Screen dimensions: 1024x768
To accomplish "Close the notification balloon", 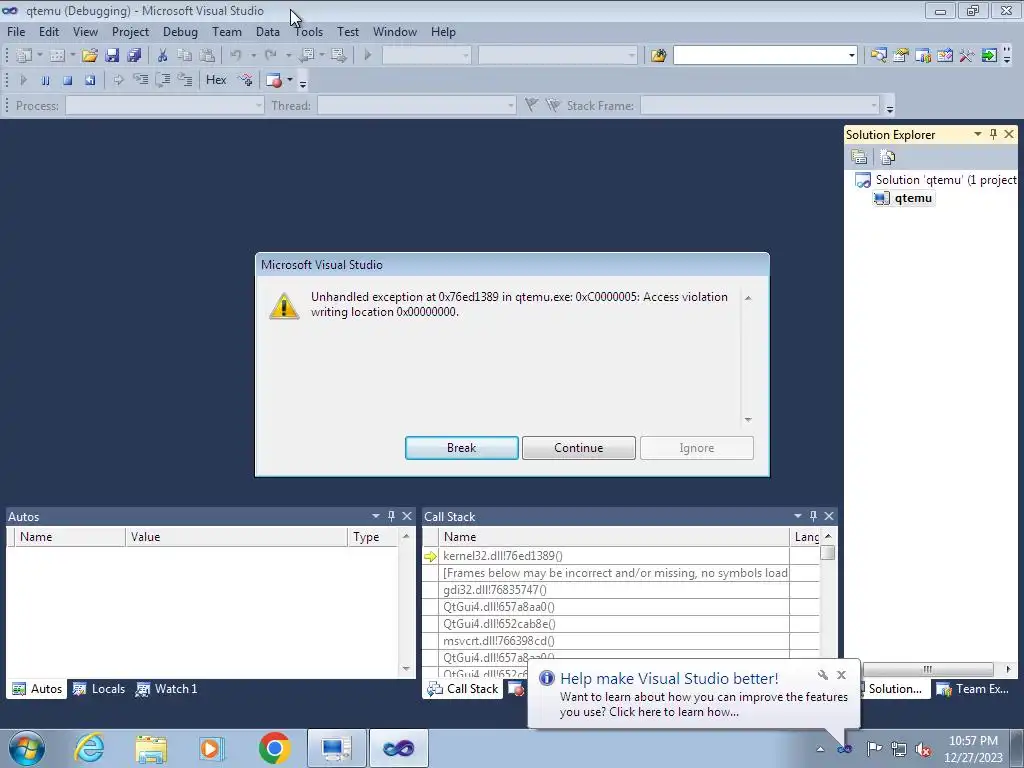I will (841, 675).
